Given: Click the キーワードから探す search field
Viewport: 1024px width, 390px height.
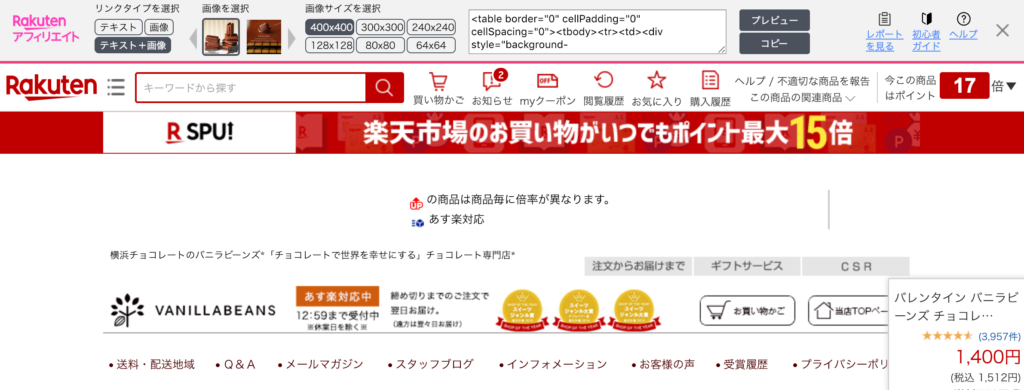Looking at the screenshot, I should 251,88.
